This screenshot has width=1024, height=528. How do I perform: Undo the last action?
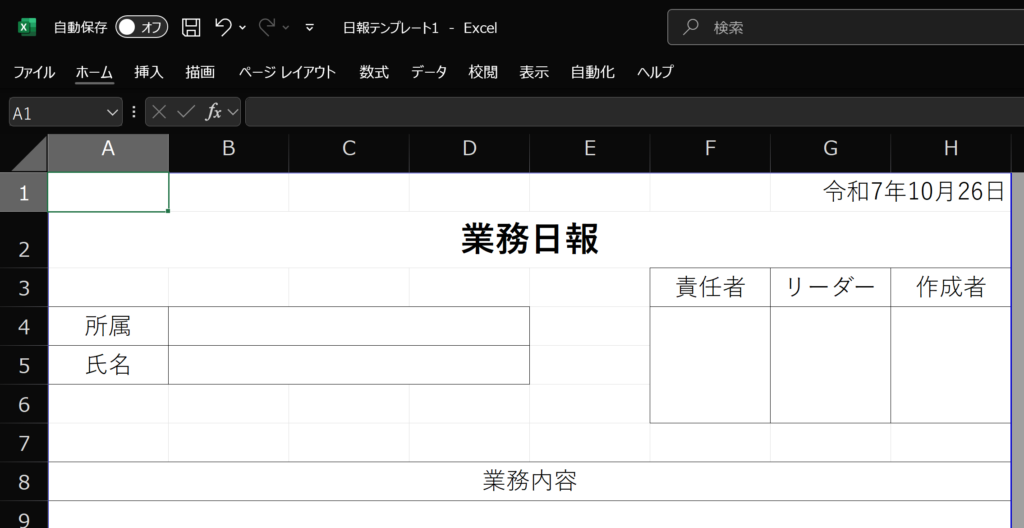tap(224, 28)
